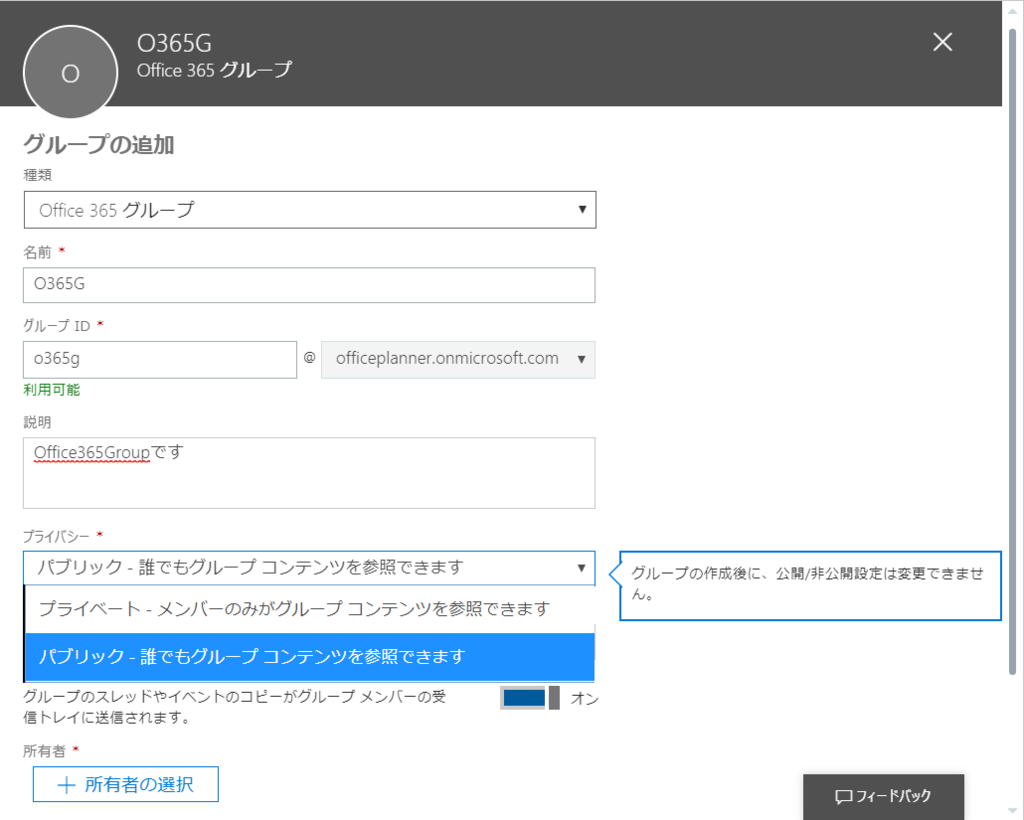1024x820 pixels.
Task: Click the O365G title in the header
Action: pos(174,43)
